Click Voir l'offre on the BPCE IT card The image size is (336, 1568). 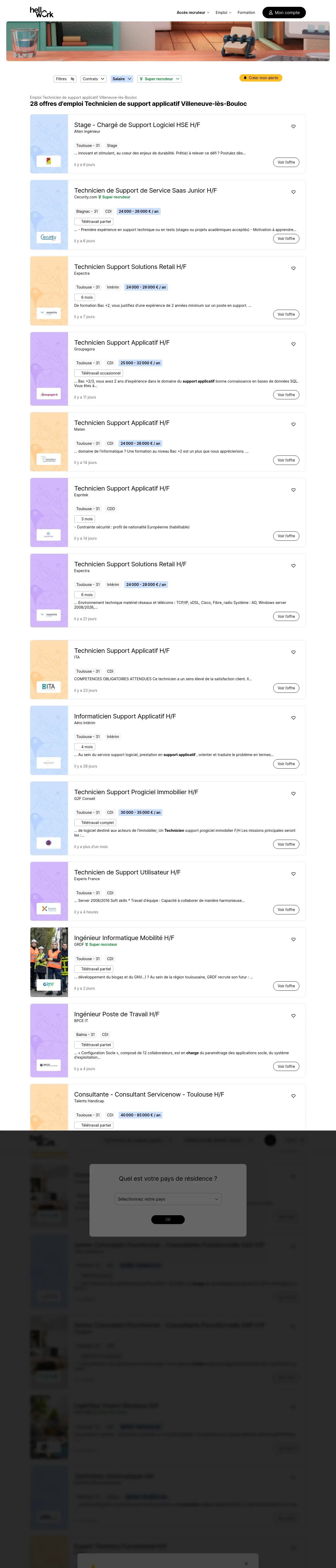point(286,1067)
